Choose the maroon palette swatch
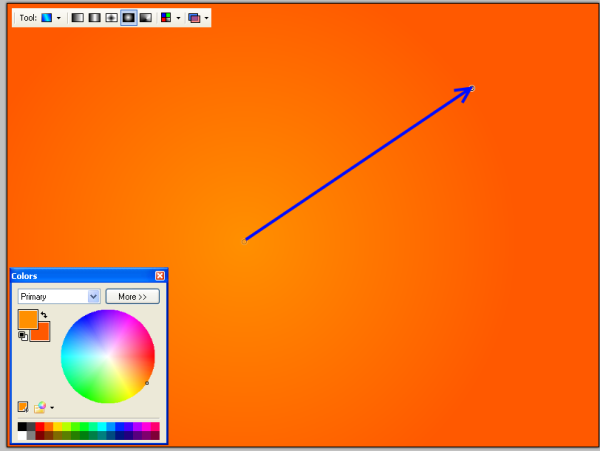This screenshot has width=600, height=451. tap(40, 435)
